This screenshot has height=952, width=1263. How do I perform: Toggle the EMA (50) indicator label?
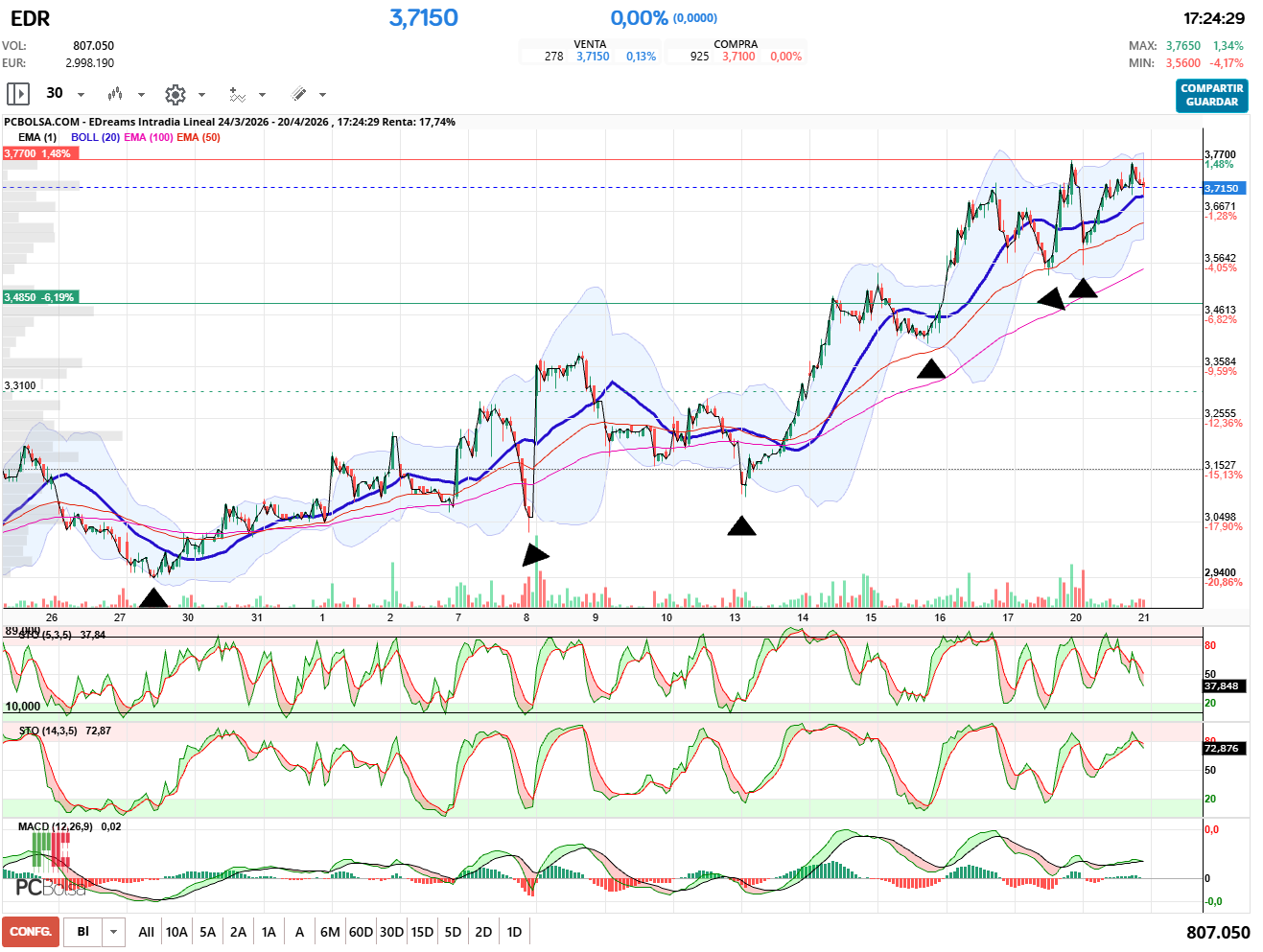point(199,137)
